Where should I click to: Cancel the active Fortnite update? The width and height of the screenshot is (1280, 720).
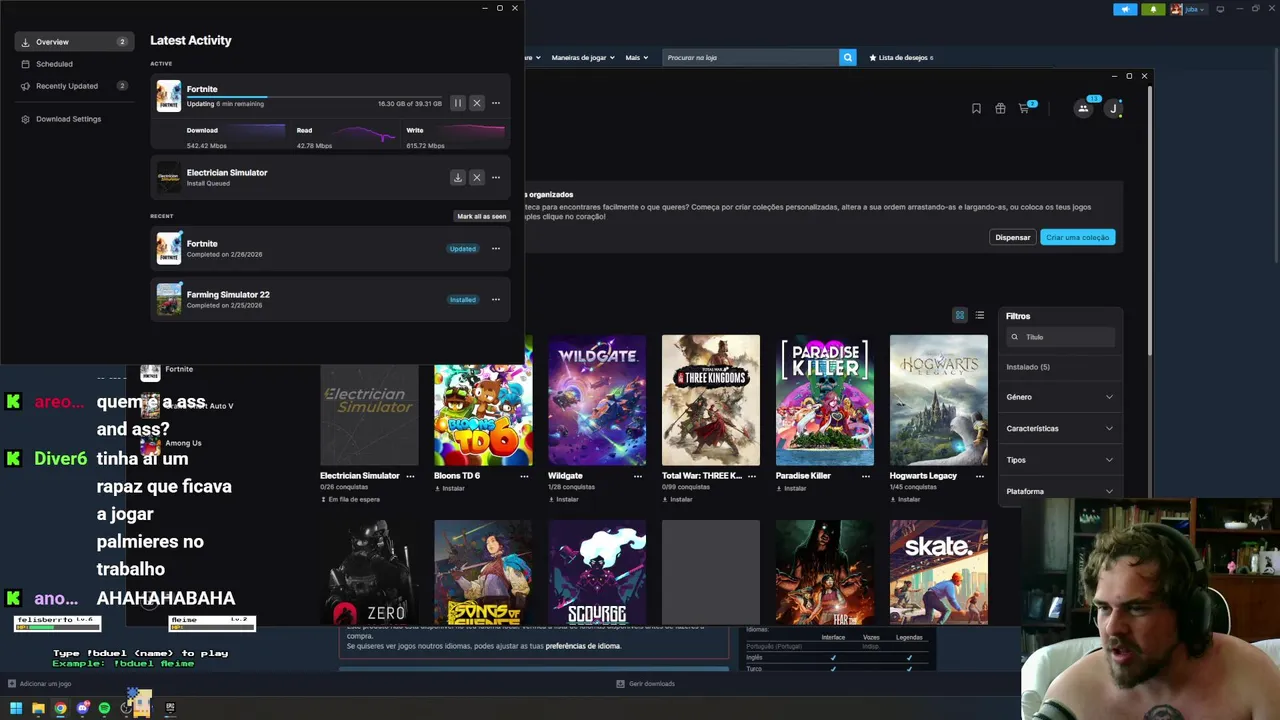(x=476, y=103)
